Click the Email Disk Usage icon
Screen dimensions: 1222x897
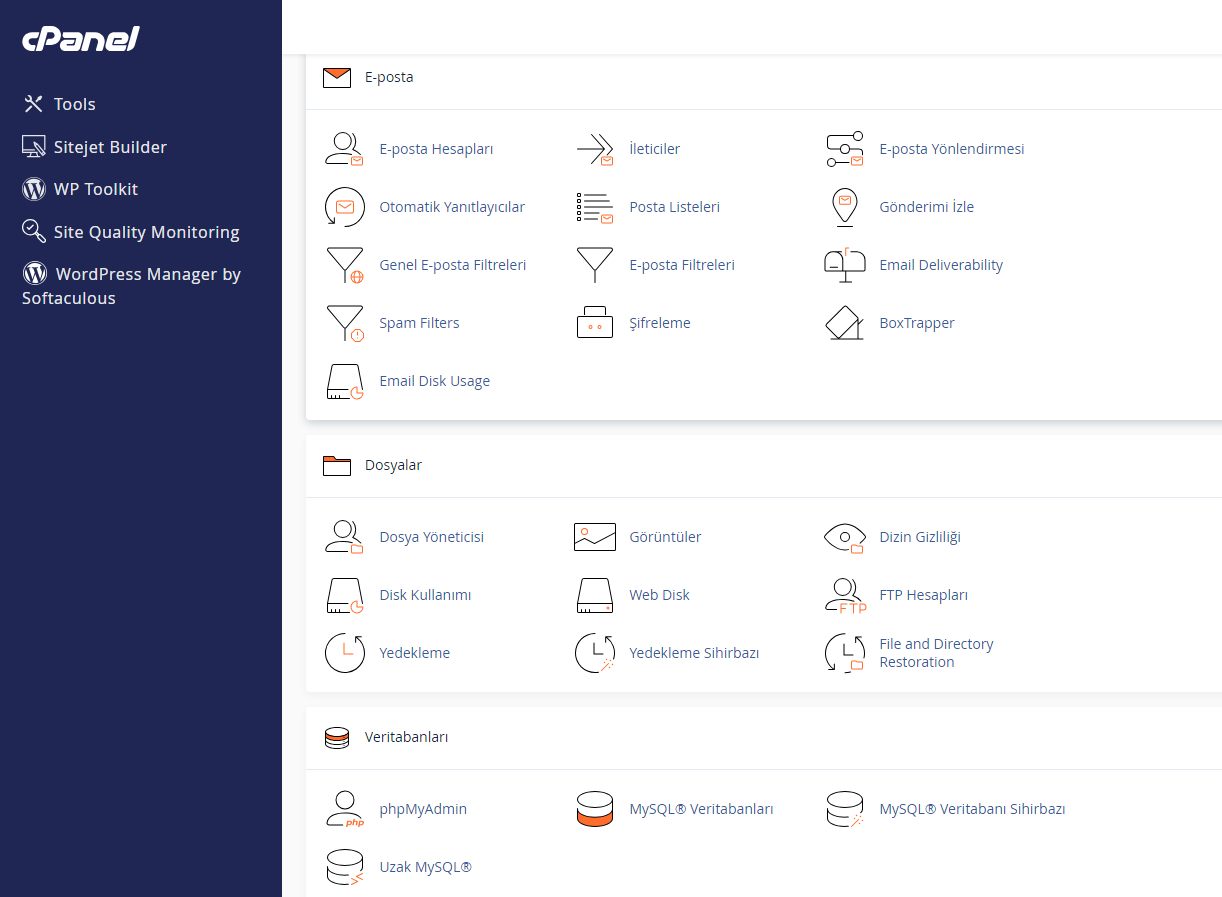[345, 381]
